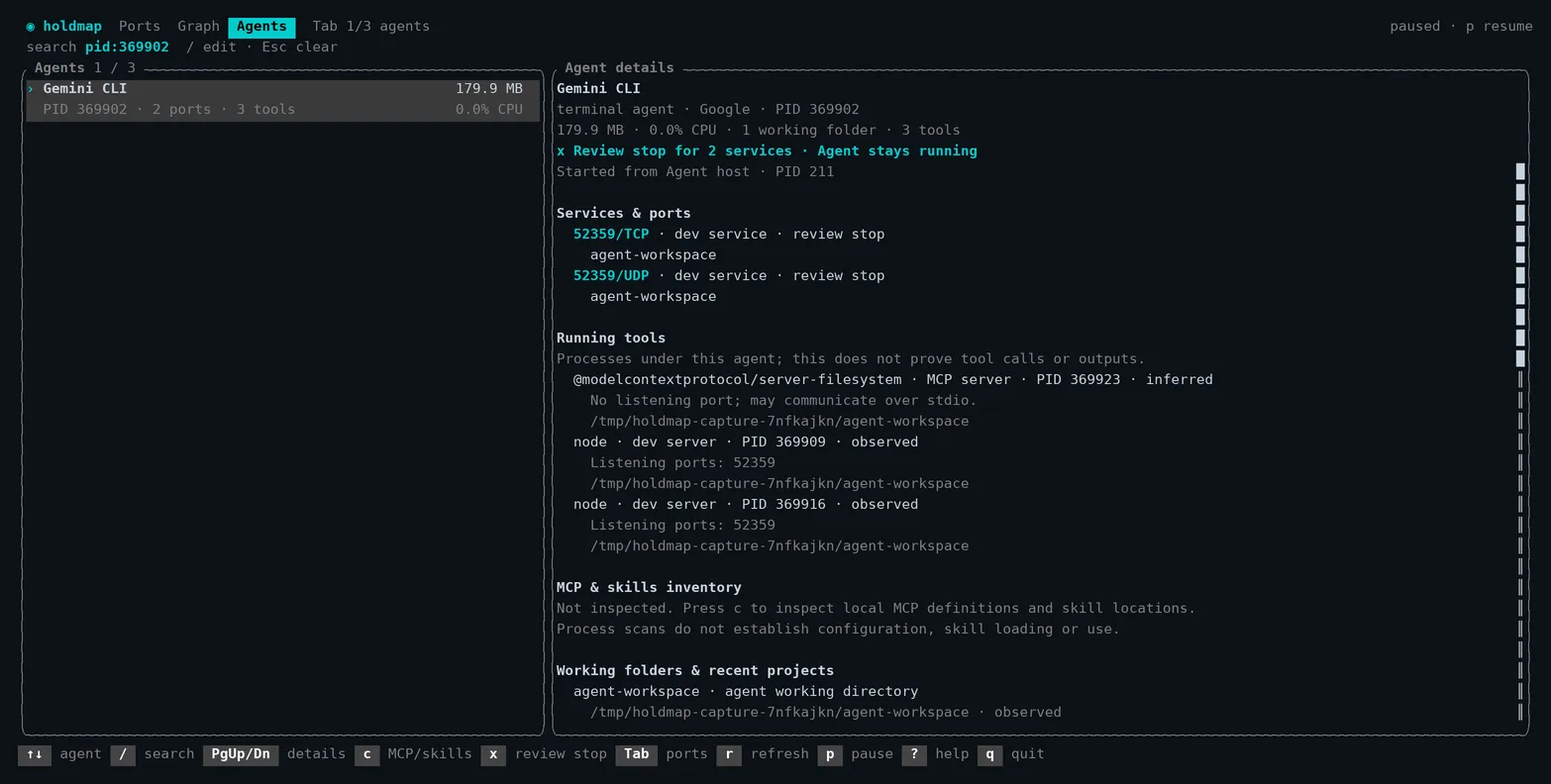Screen dimensions: 1551x784
Task: Click 'Working folders & recent projects' heading
Action: pos(695,670)
